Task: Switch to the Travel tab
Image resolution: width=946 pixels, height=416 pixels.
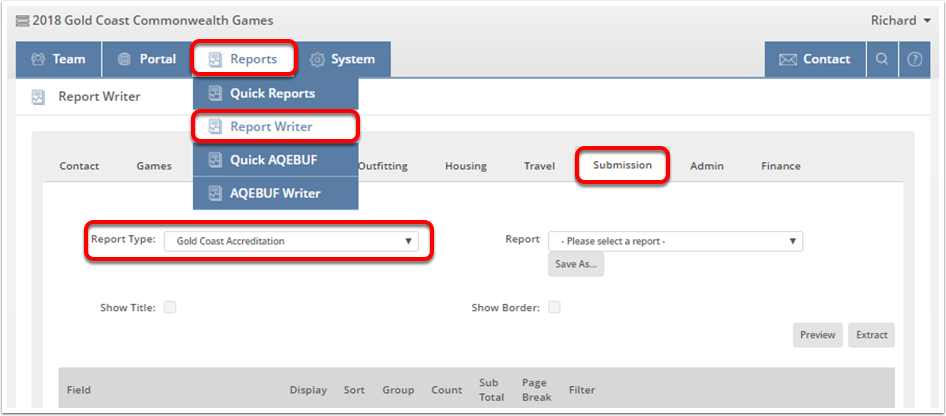Action: tap(539, 166)
